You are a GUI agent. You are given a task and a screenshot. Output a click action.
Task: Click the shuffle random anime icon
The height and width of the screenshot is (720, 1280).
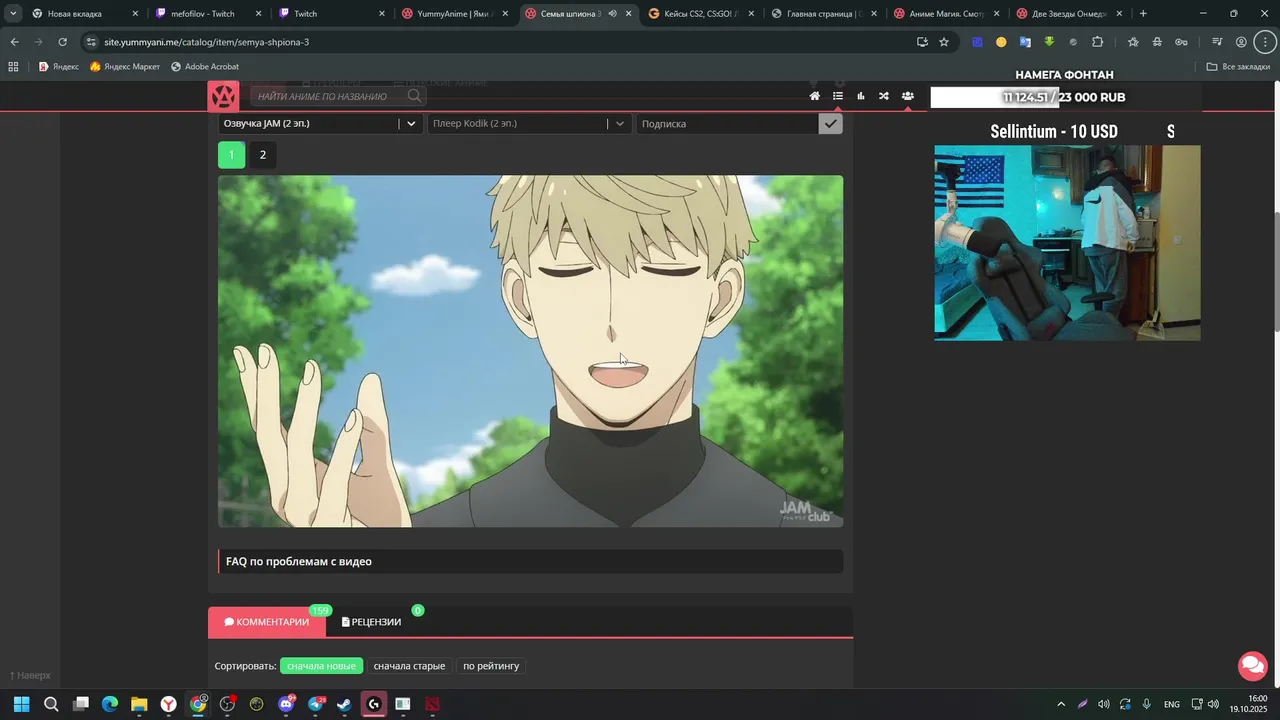[x=884, y=96]
